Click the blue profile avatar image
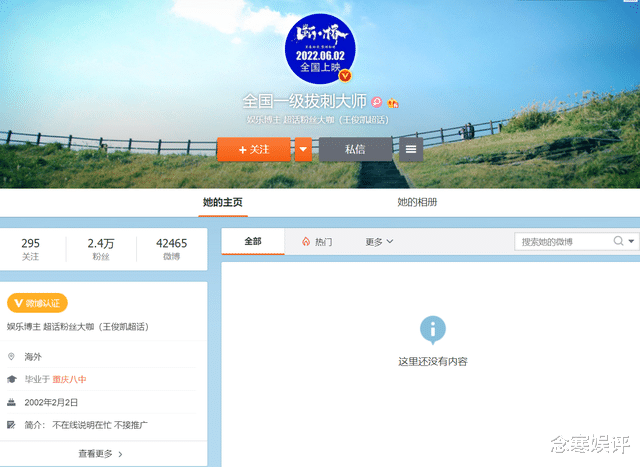 [x=320, y=49]
